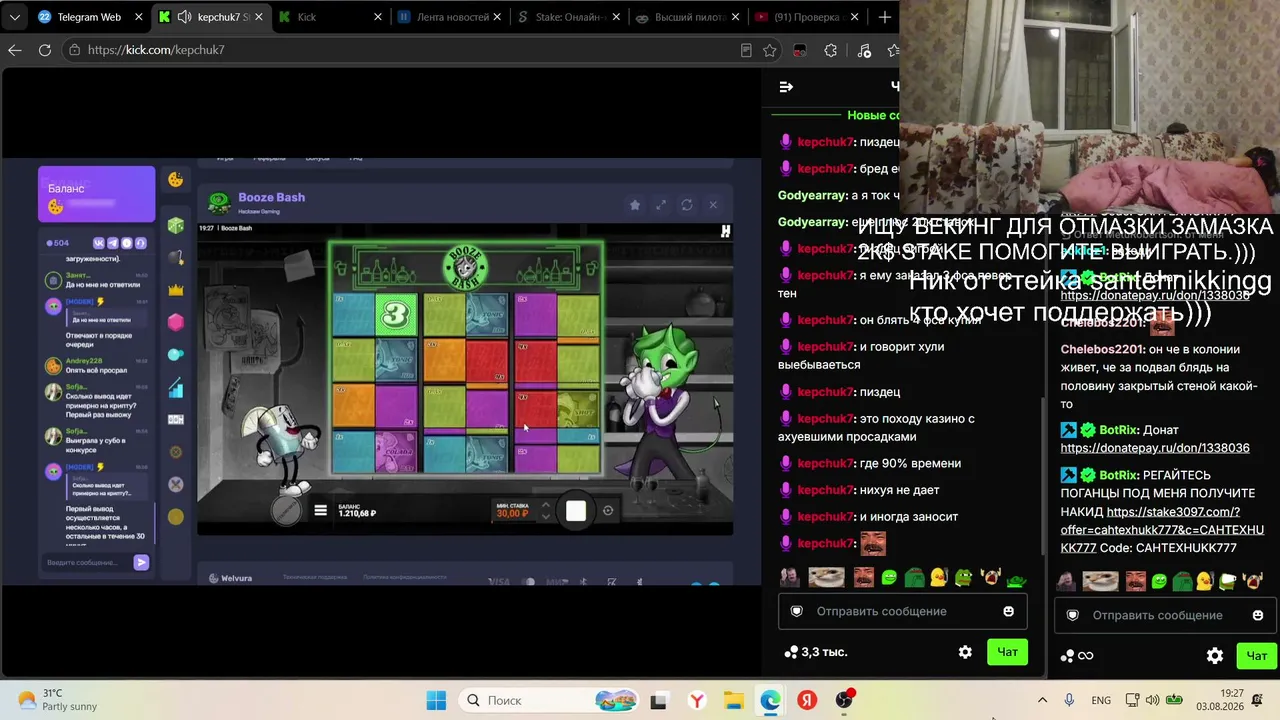Open the headset support icon above casino chat
The width and height of the screenshot is (1280, 720).
click(x=141, y=243)
